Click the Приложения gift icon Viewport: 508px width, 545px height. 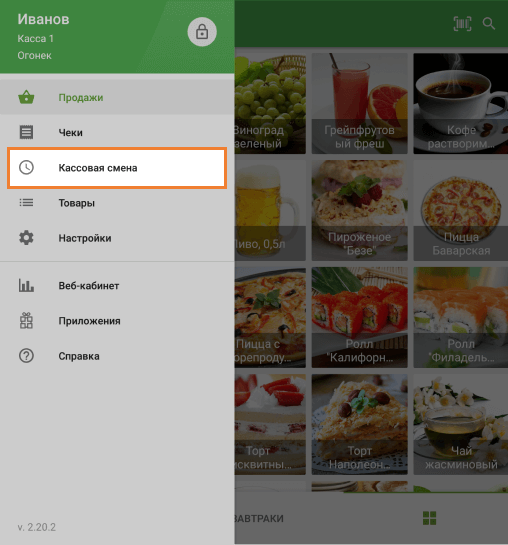click(x=26, y=320)
